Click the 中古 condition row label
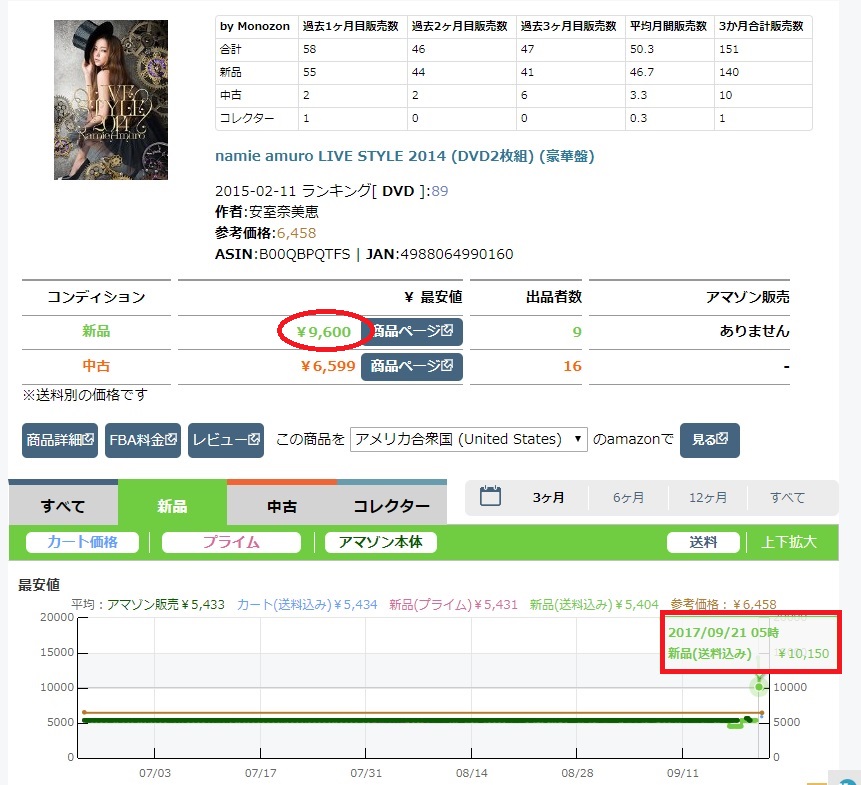The image size is (861, 785). pyautogui.click(x=96, y=366)
